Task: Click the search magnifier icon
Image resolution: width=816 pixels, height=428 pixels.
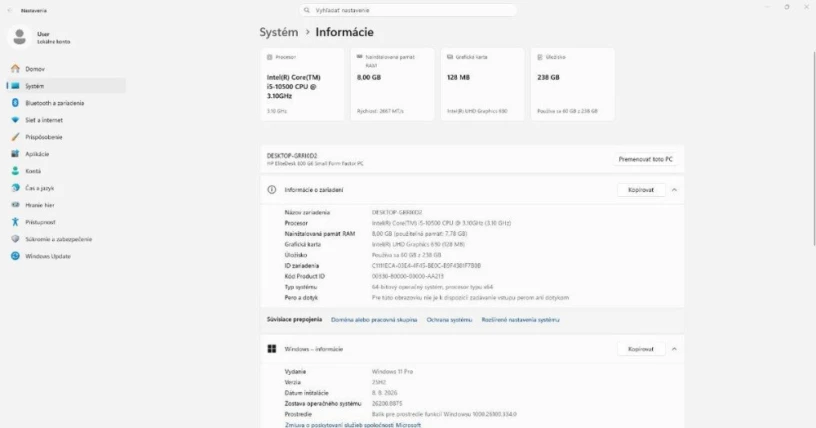Action: [307, 10]
